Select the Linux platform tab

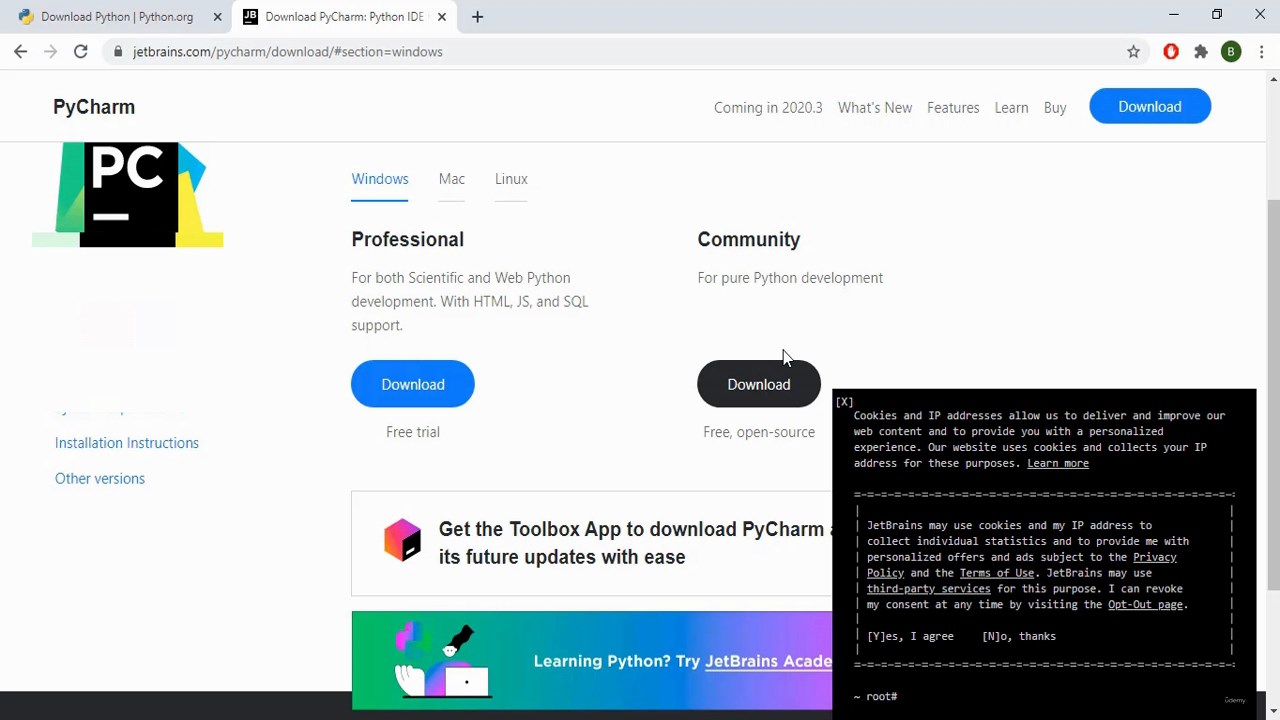tap(511, 179)
